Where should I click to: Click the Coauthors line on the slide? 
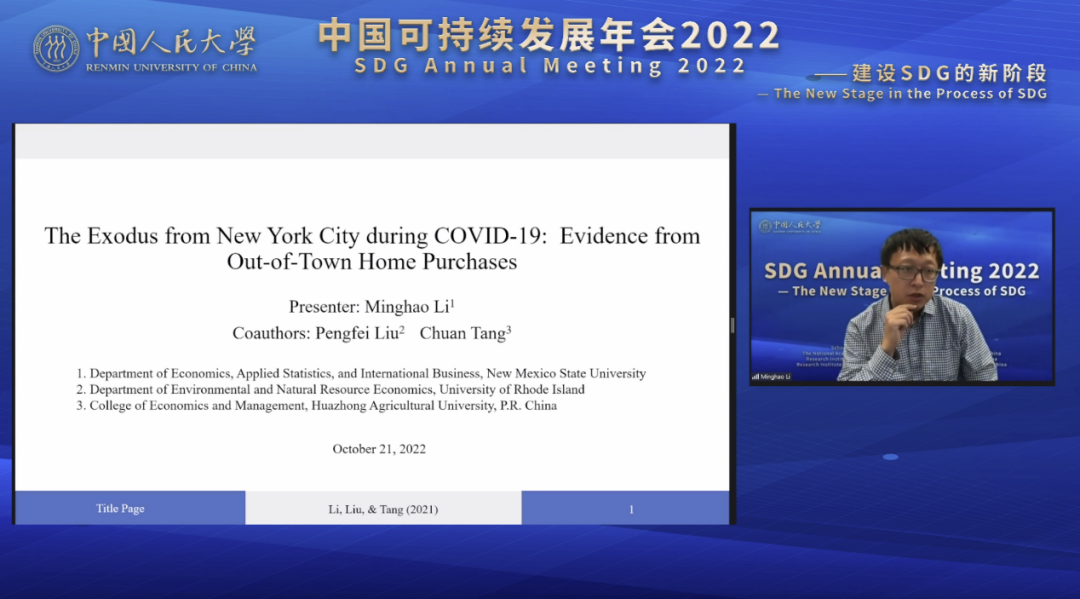click(x=372, y=333)
